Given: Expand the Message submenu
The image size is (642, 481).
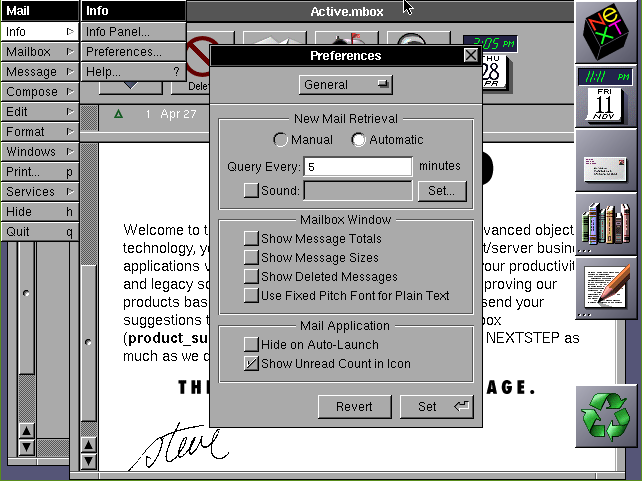Looking at the screenshot, I should point(40,72).
